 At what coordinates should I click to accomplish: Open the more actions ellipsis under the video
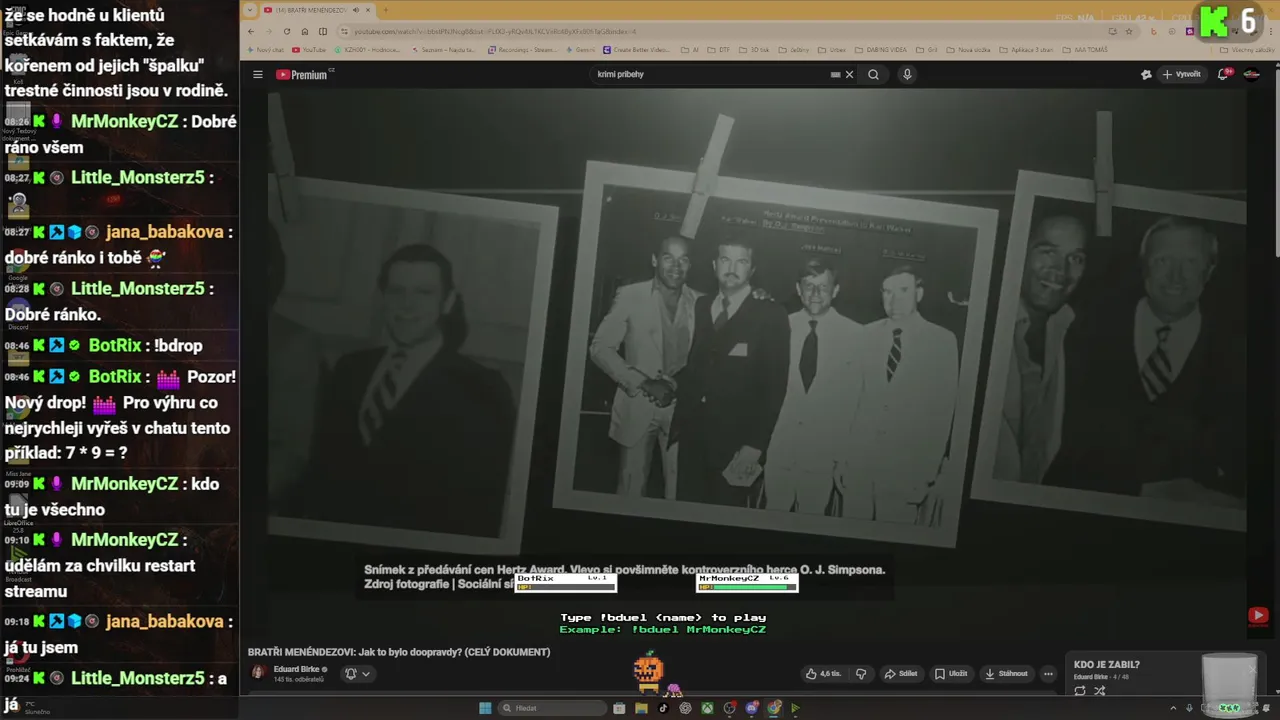tap(1048, 674)
